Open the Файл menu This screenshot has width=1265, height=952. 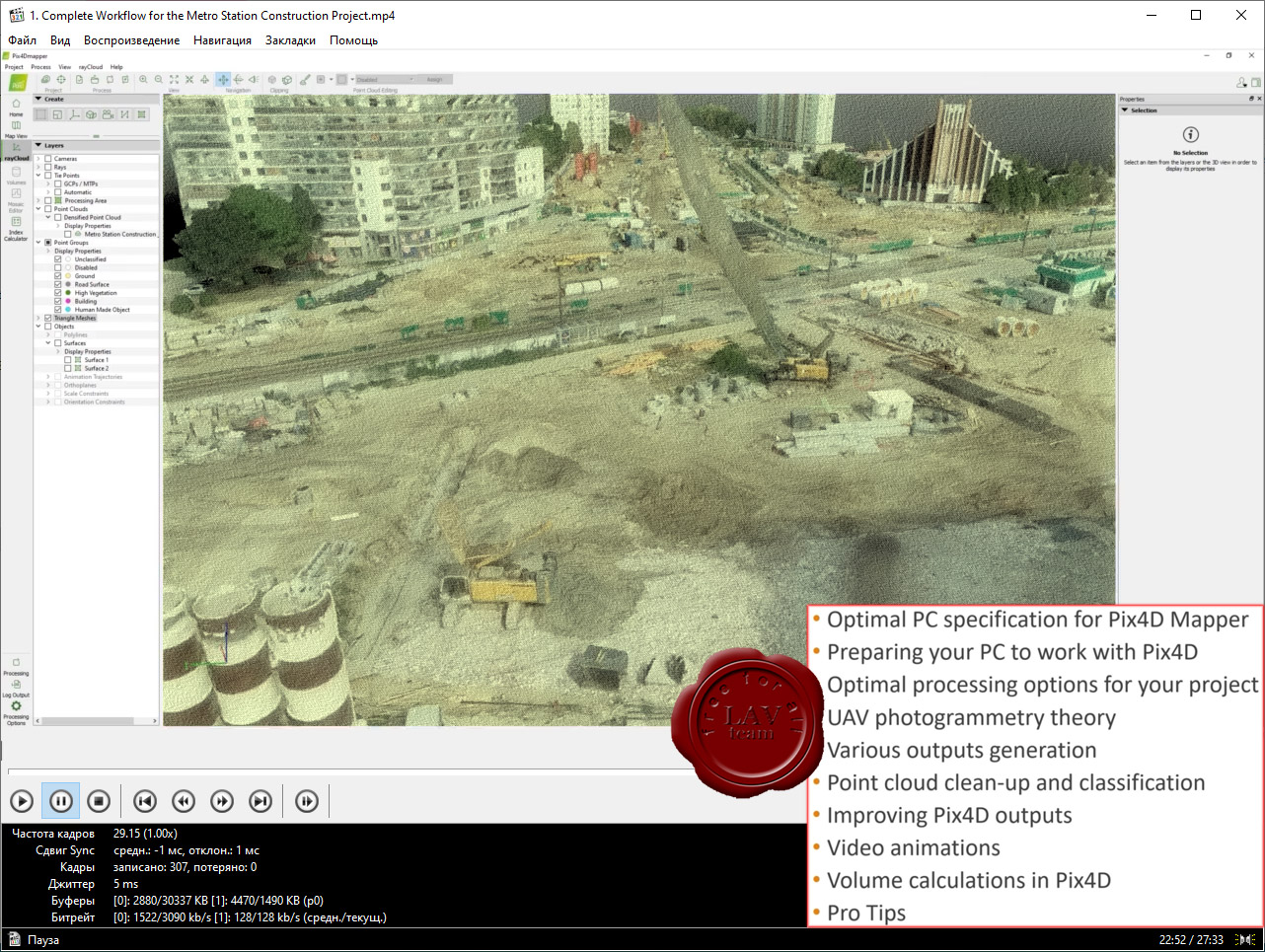click(x=22, y=40)
